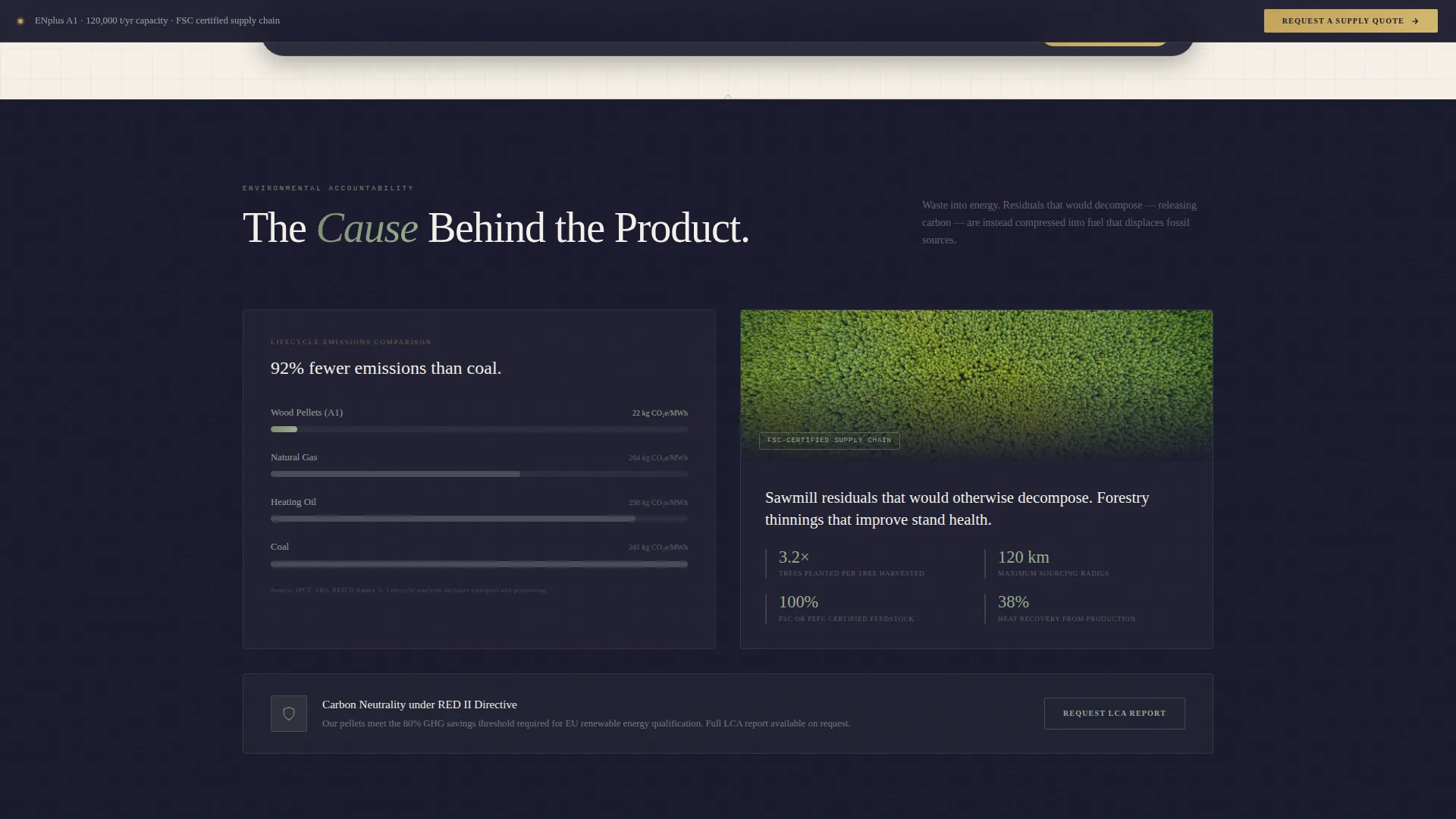Click the "Waste into energy" paragraph
This screenshot has width=1456, height=819.
[1059, 223]
